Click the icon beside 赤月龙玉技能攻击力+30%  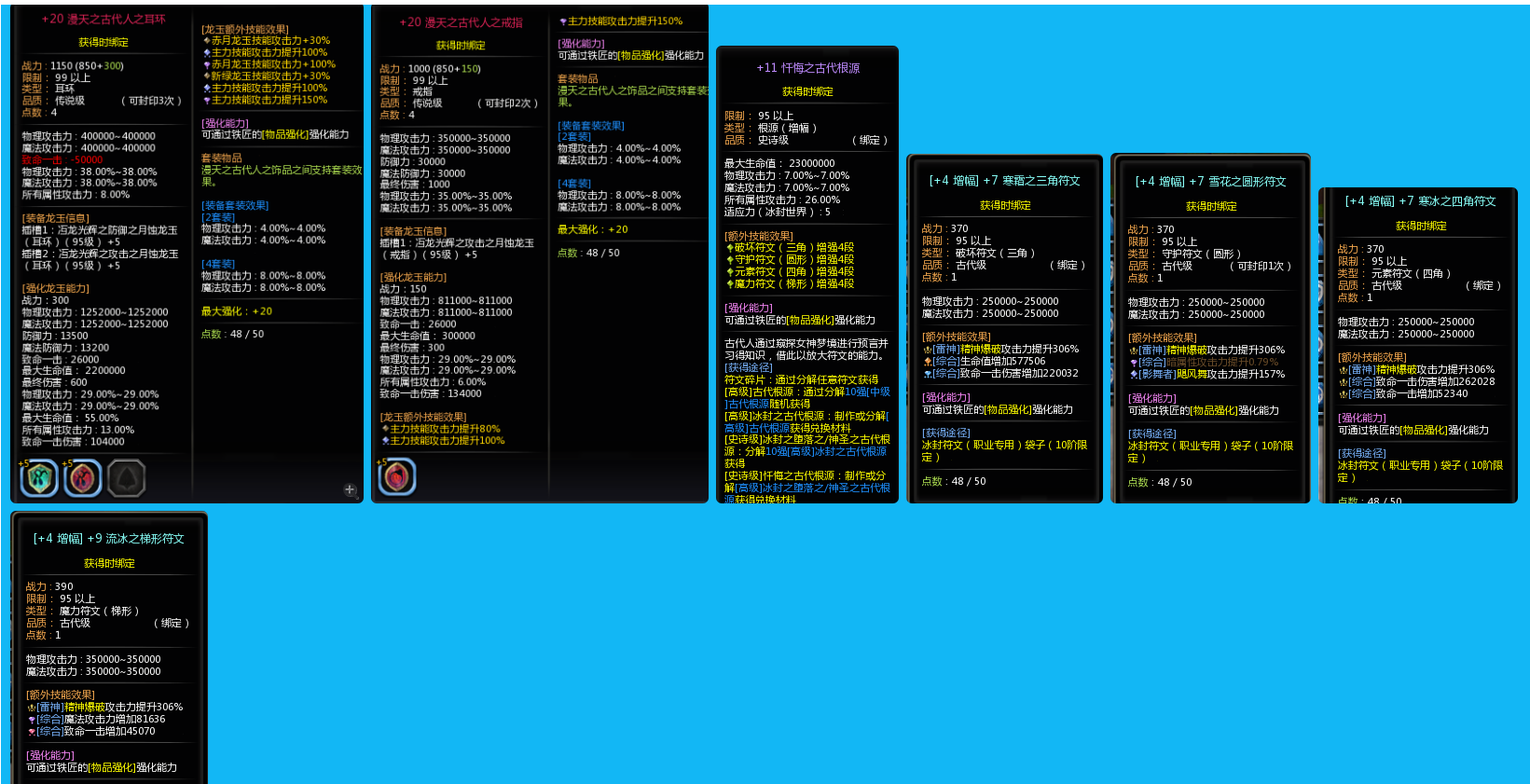coord(206,41)
